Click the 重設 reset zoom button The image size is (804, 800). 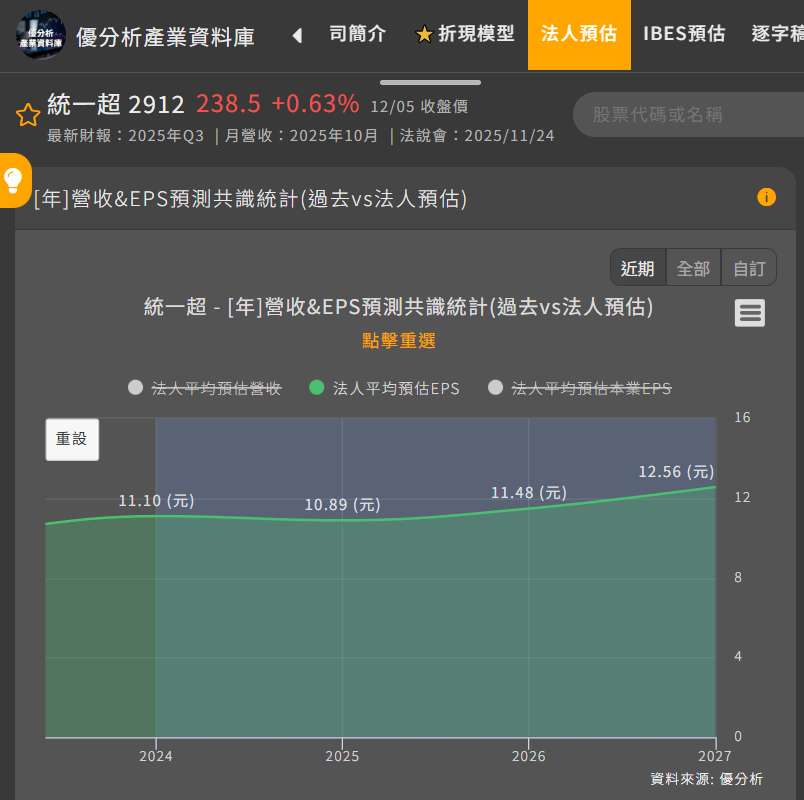point(72,439)
